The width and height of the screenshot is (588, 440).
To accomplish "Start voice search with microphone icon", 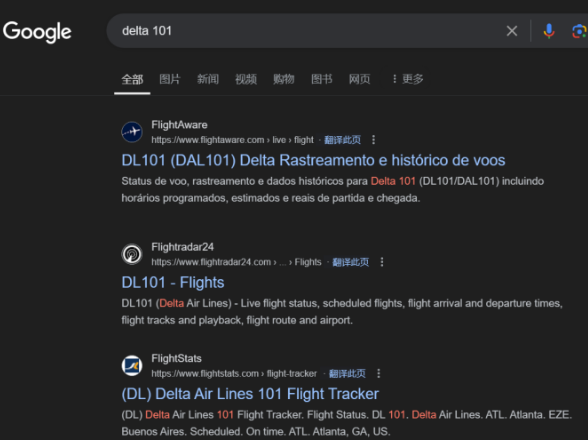I will click(x=549, y=31).
